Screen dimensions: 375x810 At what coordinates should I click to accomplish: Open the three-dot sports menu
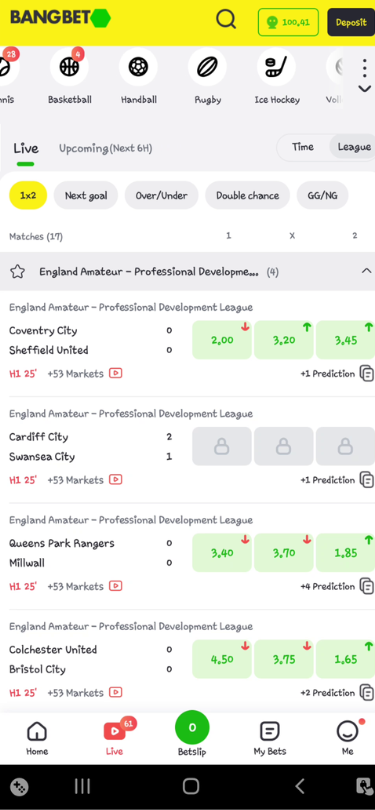[365, 68]
